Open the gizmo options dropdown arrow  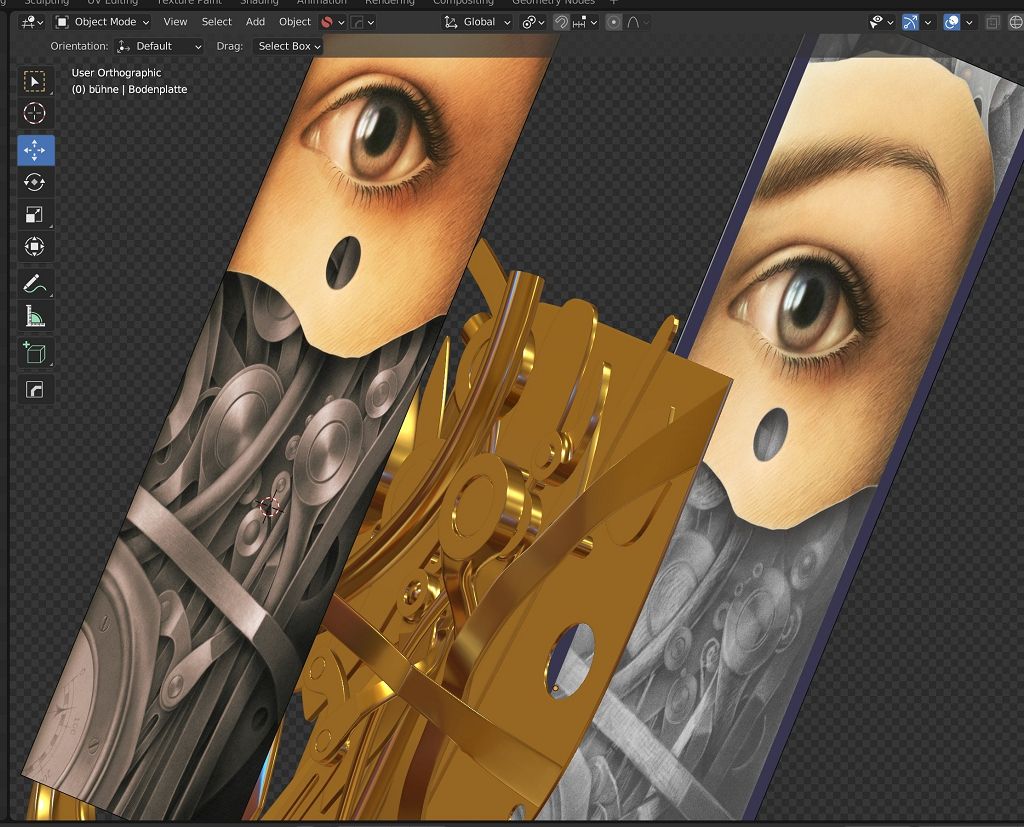pos(927,22)
